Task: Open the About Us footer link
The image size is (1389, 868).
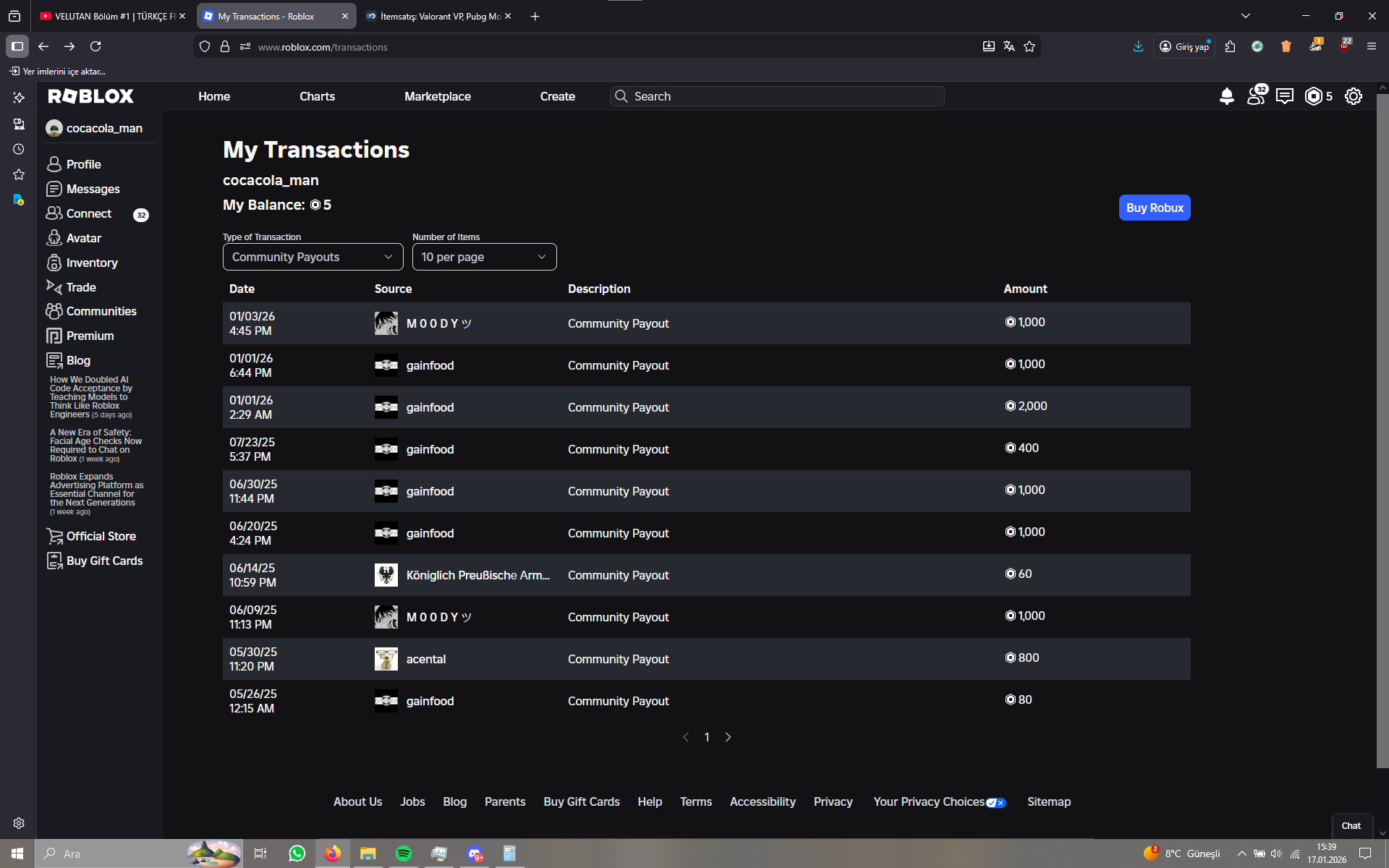Action: 357,801
